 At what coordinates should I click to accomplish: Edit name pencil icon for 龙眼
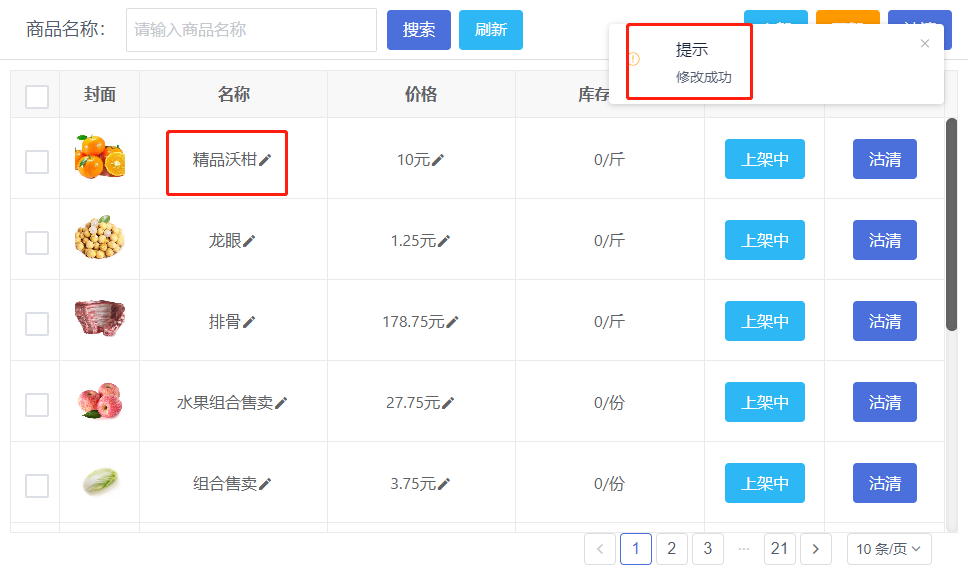tap(249, 241)
